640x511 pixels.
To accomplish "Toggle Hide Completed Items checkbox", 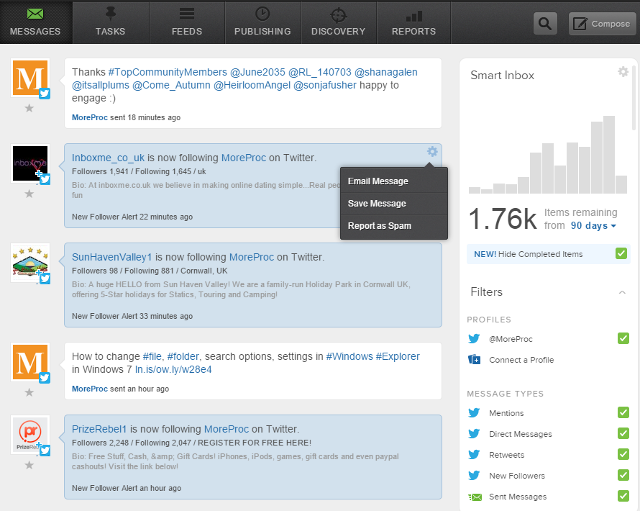I will pos(621,253).
